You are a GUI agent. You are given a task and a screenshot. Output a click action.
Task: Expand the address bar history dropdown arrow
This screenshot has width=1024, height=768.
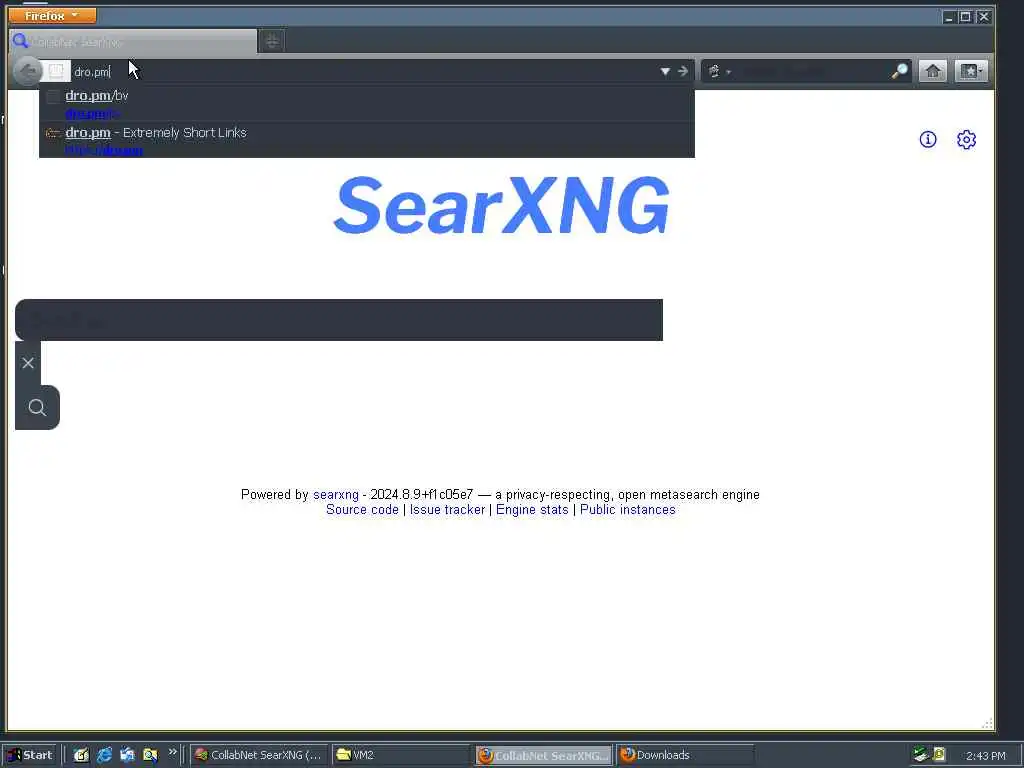665,71
